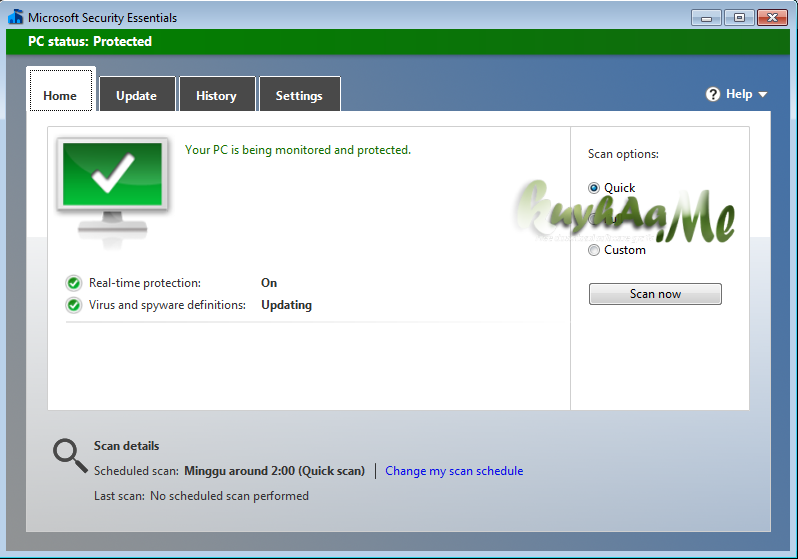Click 'Your PC is being monitored and protected.' text
The height and width of the screenshot is (559, 798).
pos(298,150)
